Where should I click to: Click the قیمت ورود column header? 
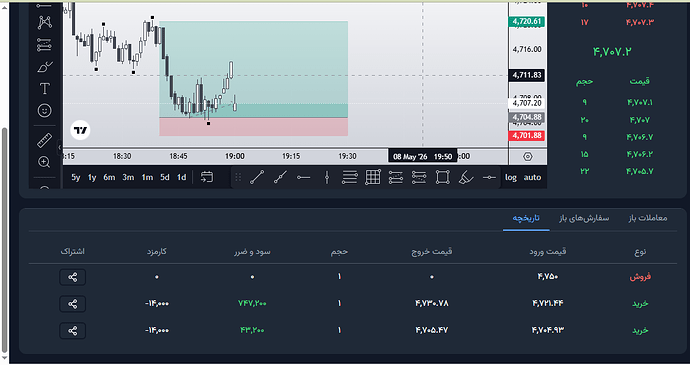tap(547, 251)
